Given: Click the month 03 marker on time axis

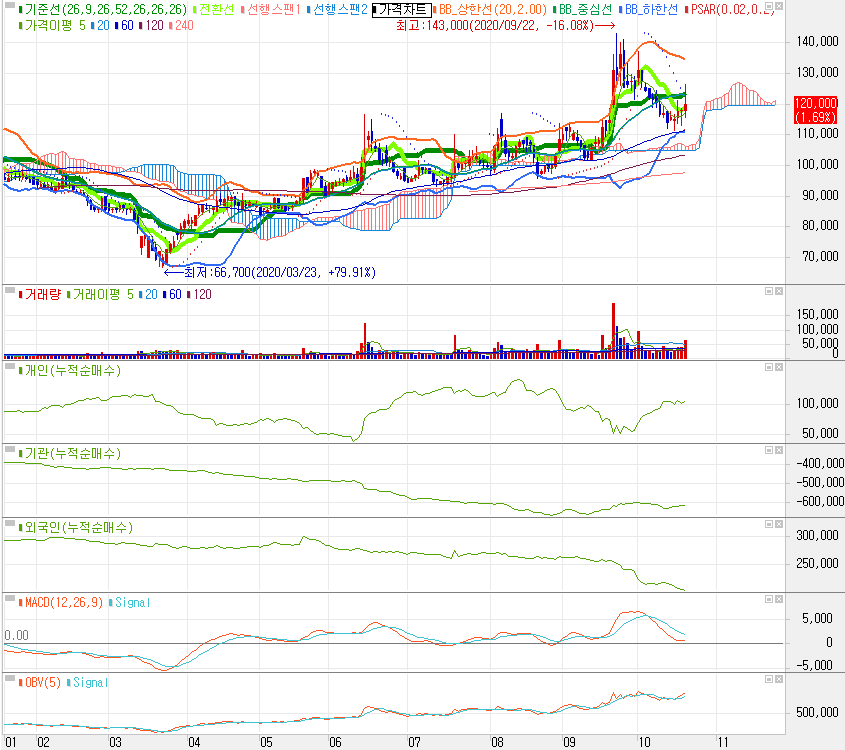Looking at the screenshot, I should coord(115,742).
